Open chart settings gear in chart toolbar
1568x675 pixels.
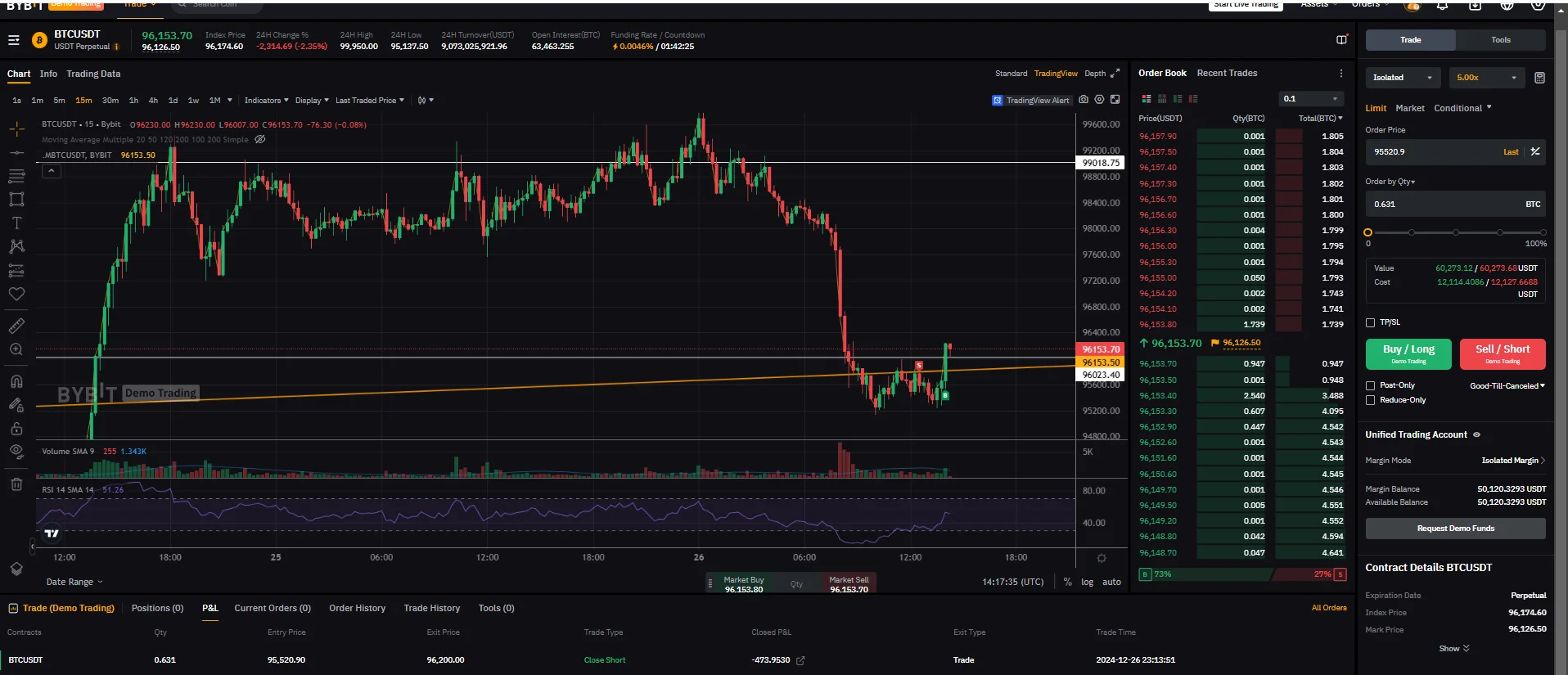tap(1099, 100)
